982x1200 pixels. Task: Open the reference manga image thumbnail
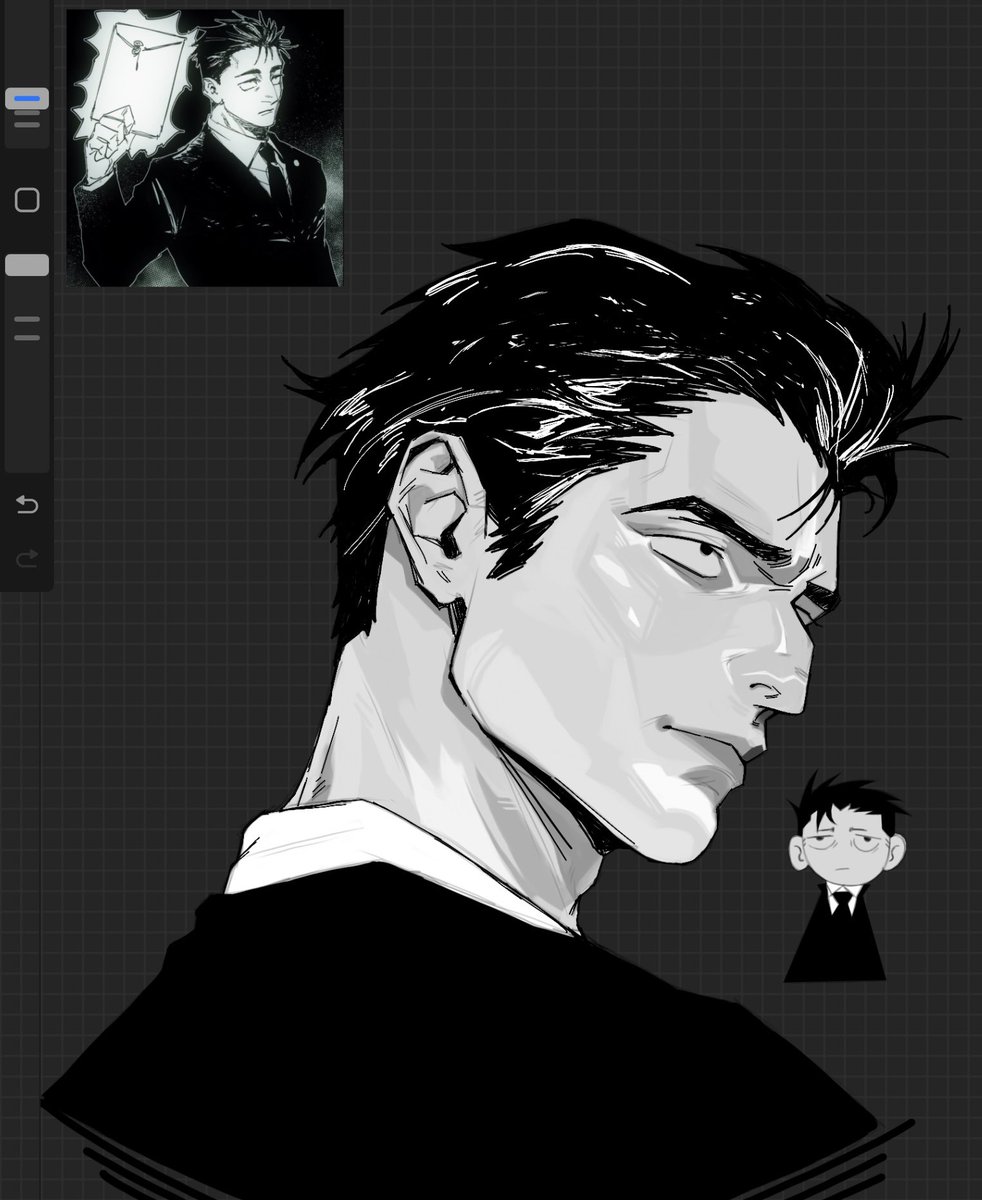pos(205,148)
